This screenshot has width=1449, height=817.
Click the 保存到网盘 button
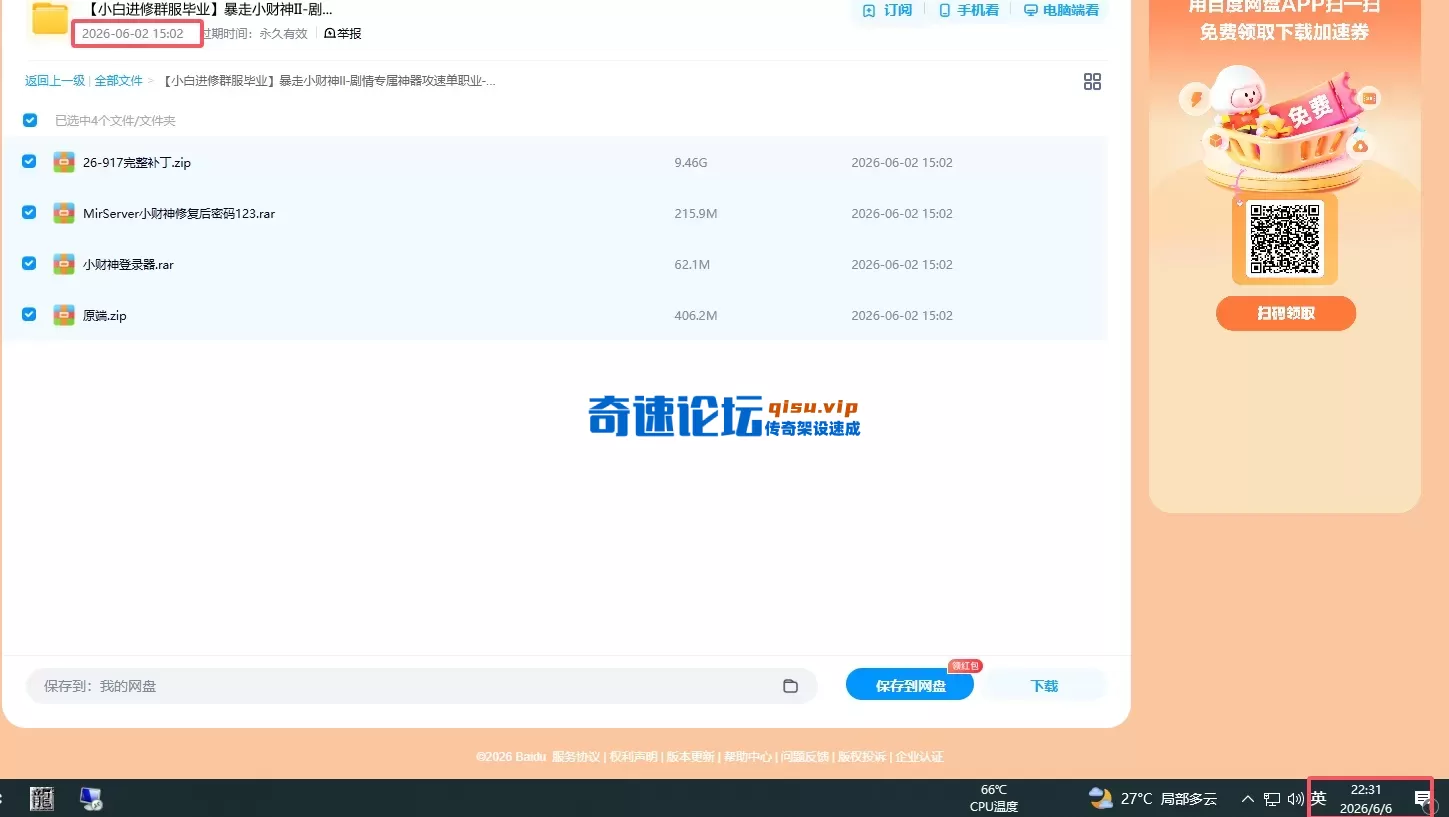[910, 685]
